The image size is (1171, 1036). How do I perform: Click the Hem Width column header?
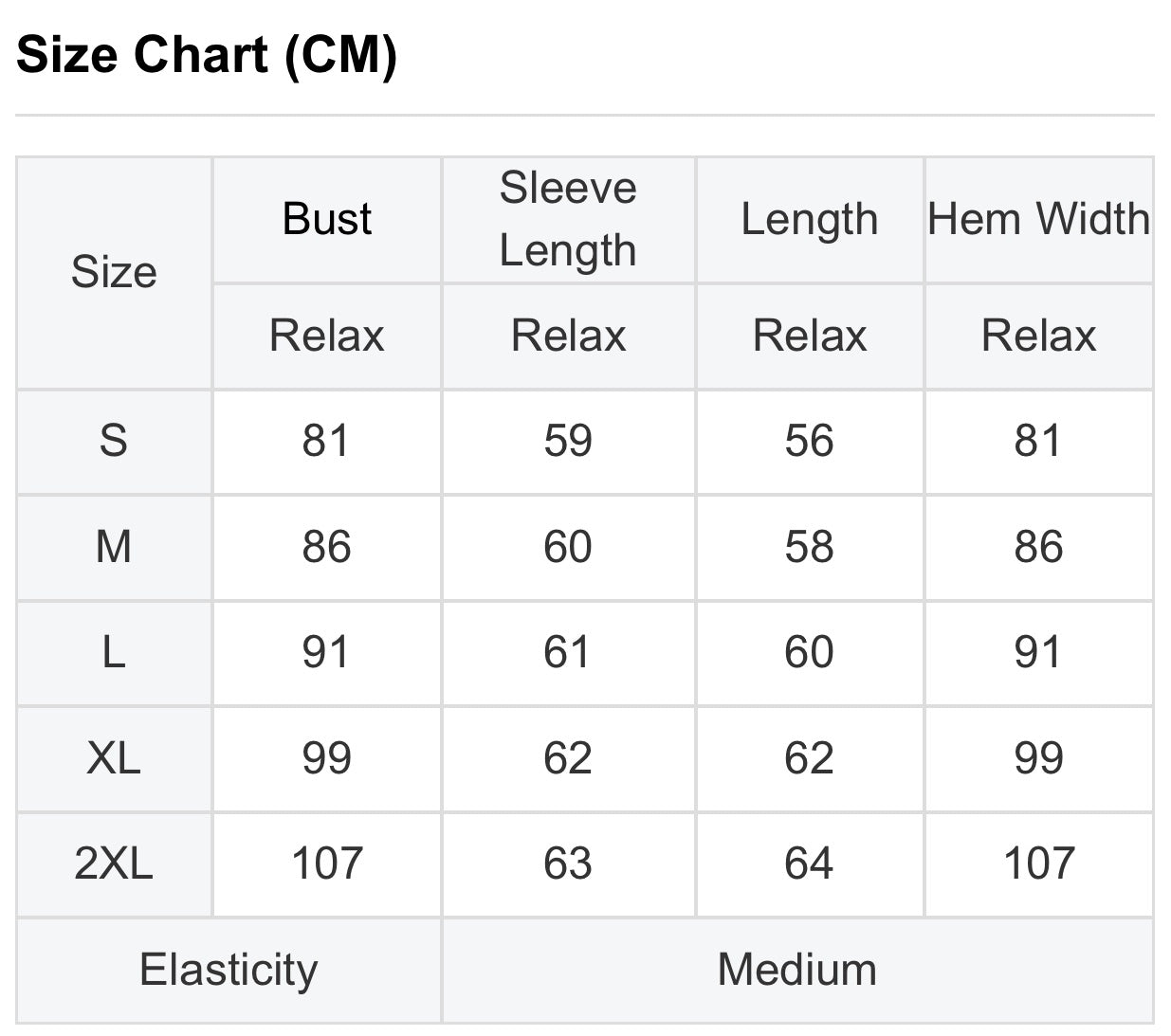tap(1039, 219)
